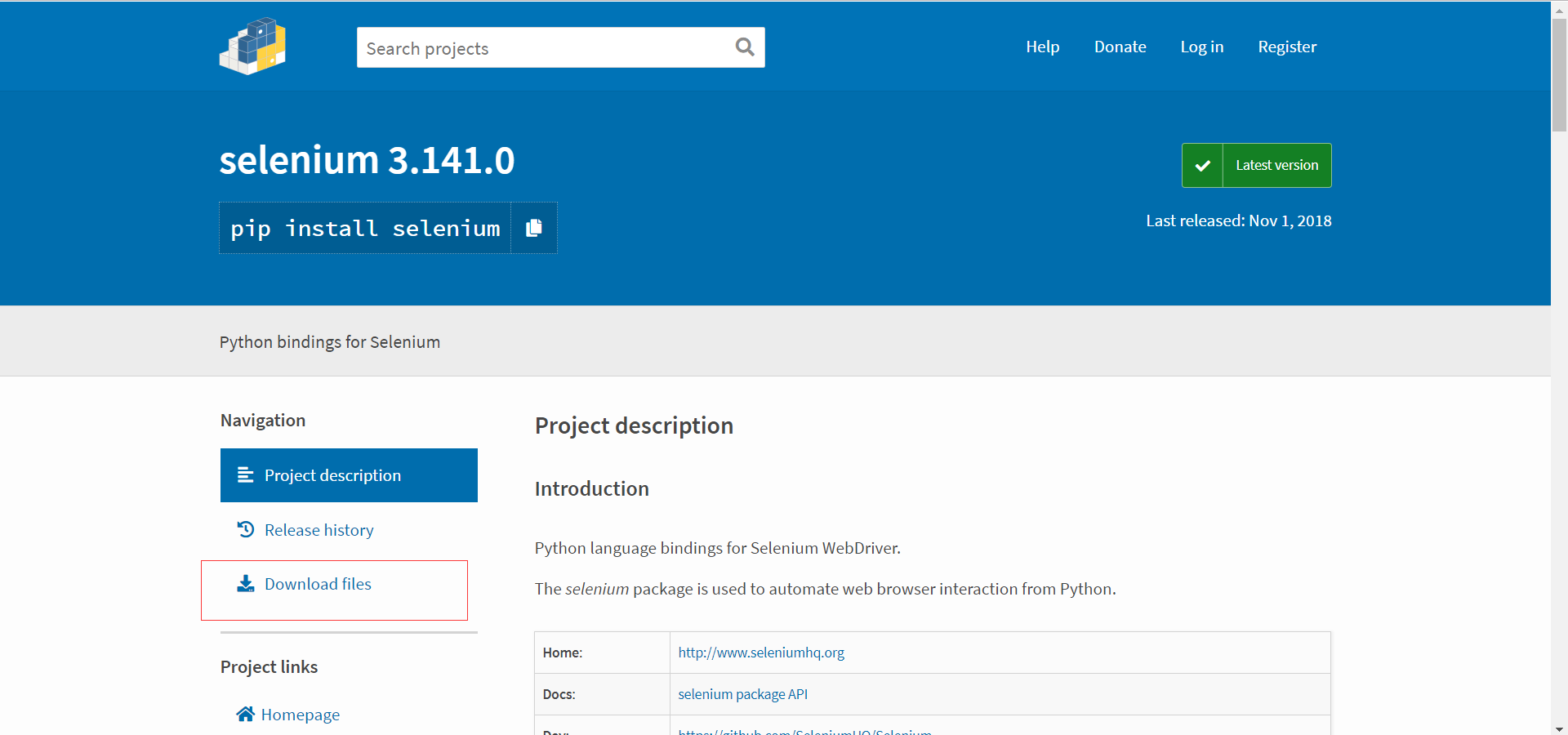The height and width of the screenshot is (735, 1568).
Task: Copy pip install command via clipboard icon
Action: [534, 228]
